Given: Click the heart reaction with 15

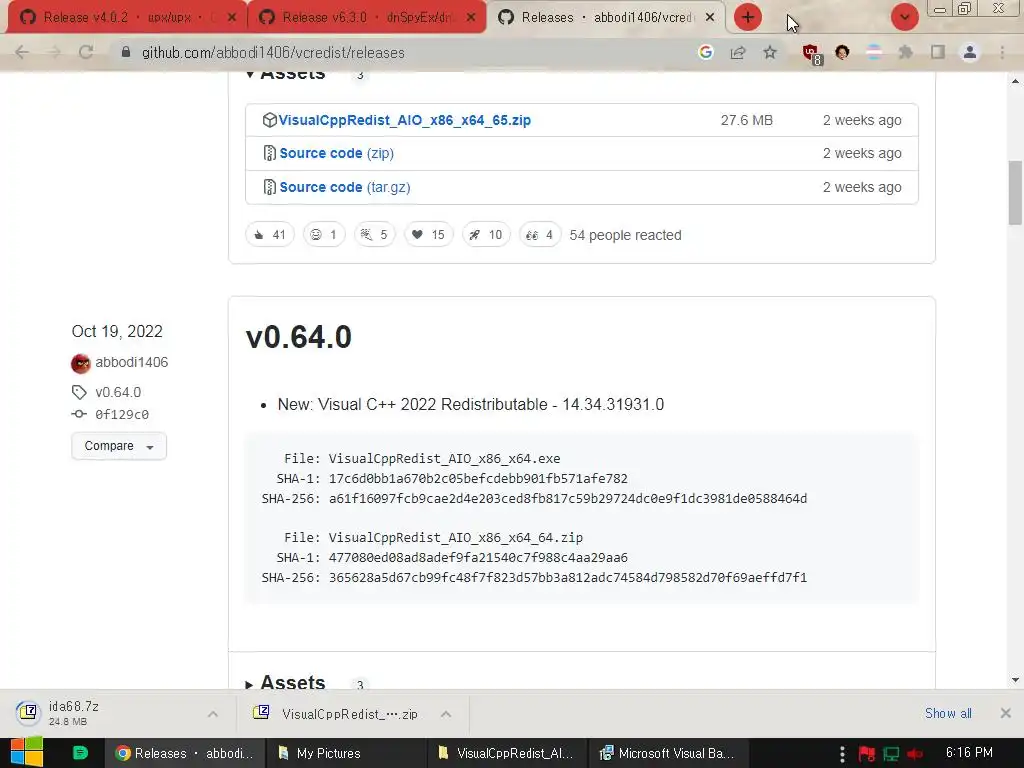Looking at the screenshot, I should point(428,234).
